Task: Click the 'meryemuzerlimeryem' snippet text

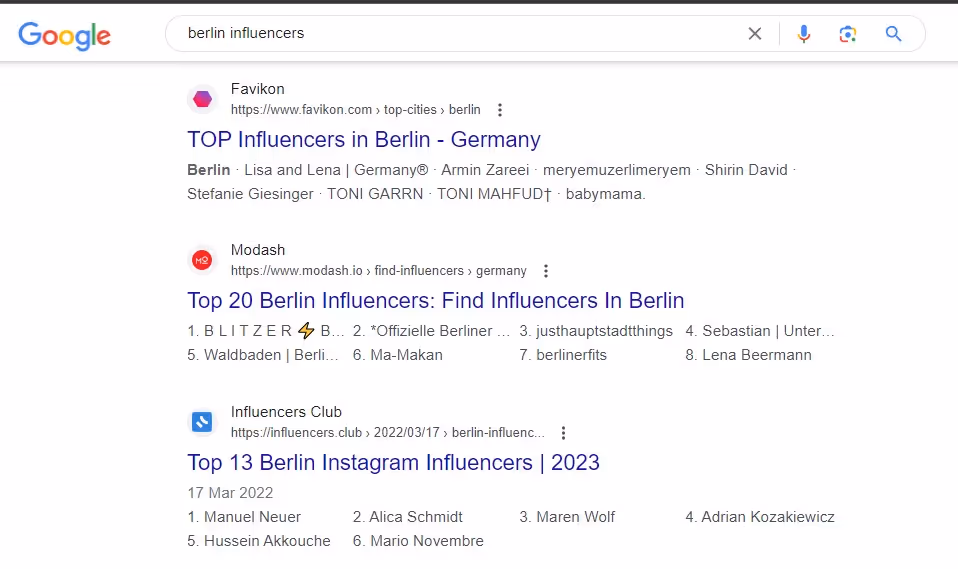Action: click(616, 170)
